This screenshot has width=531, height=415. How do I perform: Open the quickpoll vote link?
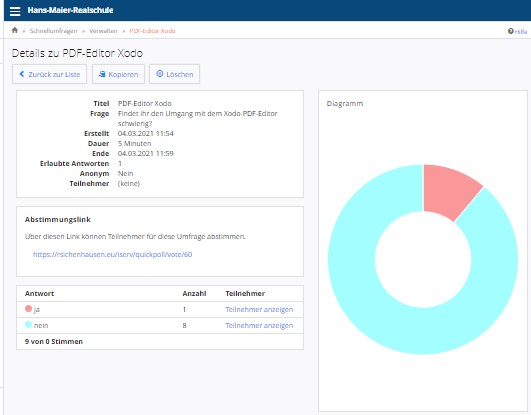click(x=112, y=254)
